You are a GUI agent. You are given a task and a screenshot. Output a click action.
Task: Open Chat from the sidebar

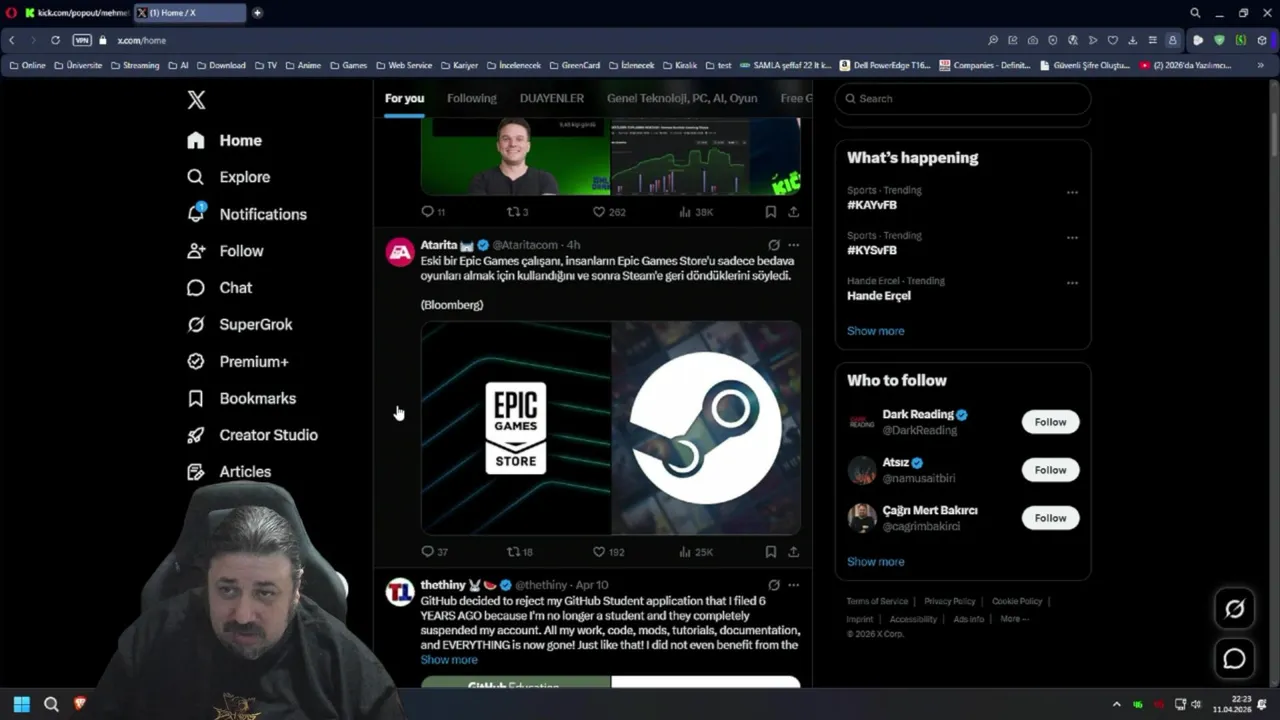220,288
